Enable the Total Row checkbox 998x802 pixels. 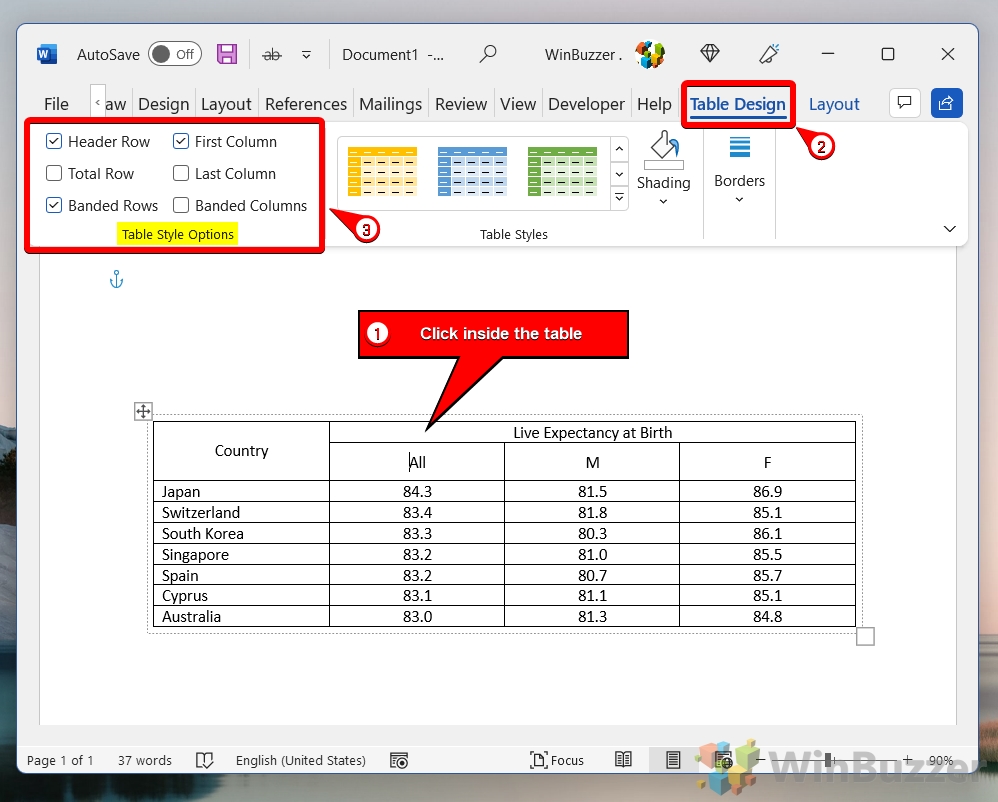54,173
